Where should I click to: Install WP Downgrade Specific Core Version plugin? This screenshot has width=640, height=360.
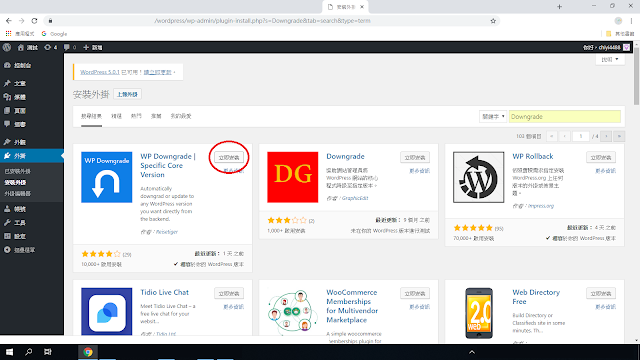click(x=229, y=158)
